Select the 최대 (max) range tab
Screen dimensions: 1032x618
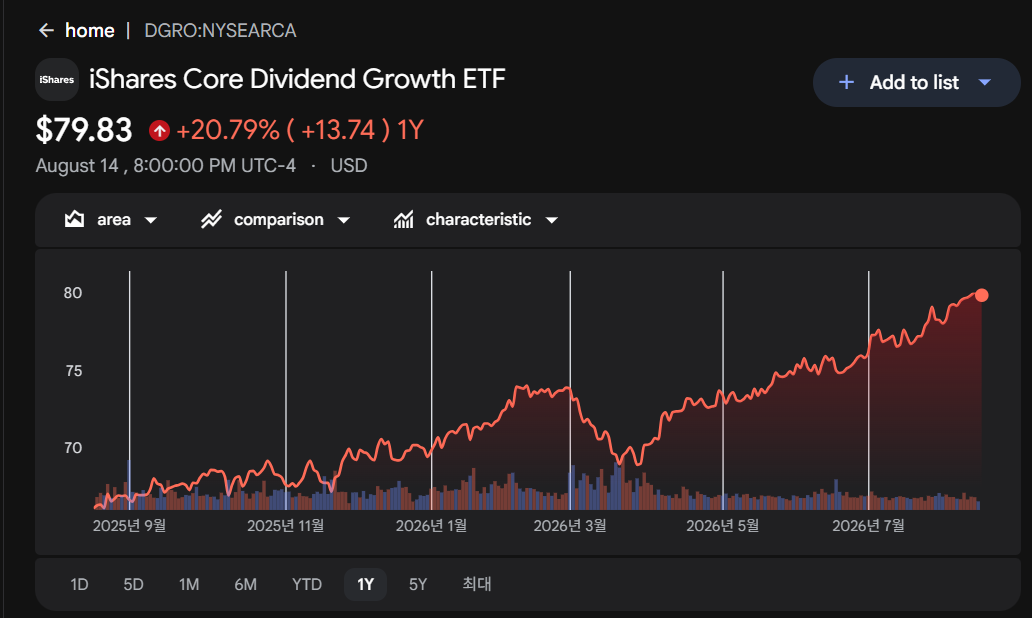[477, 584]
